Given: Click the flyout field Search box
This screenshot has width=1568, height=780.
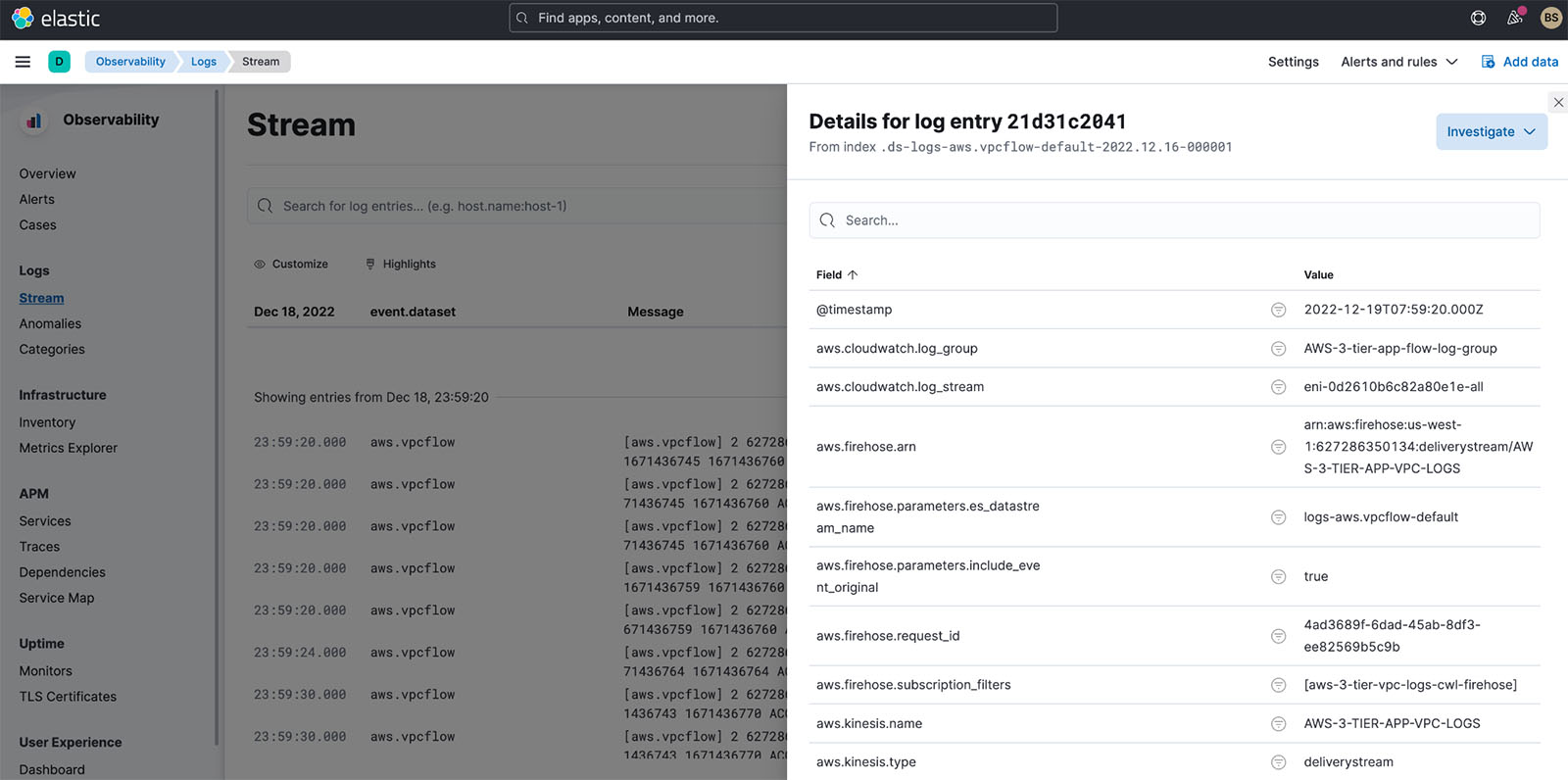Looking at the screenshot, I should [x=1174, y=220].
